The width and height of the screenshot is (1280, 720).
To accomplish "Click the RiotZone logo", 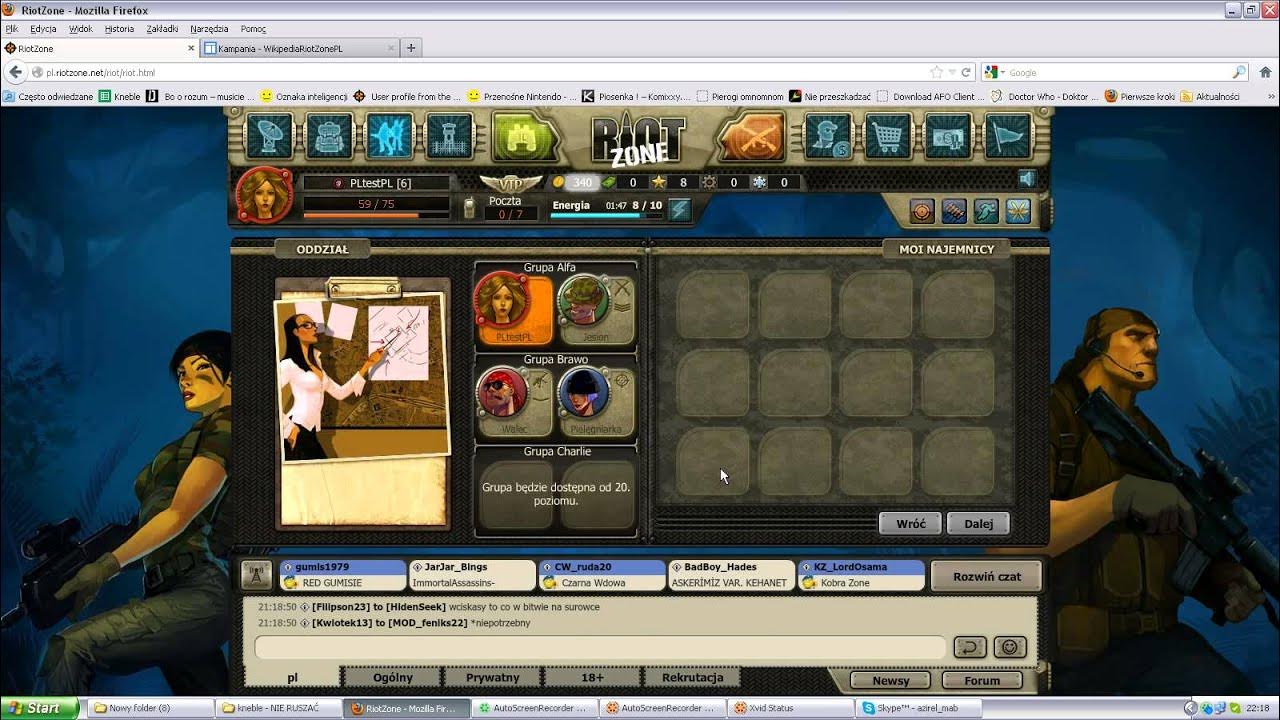I will [638, 140].
